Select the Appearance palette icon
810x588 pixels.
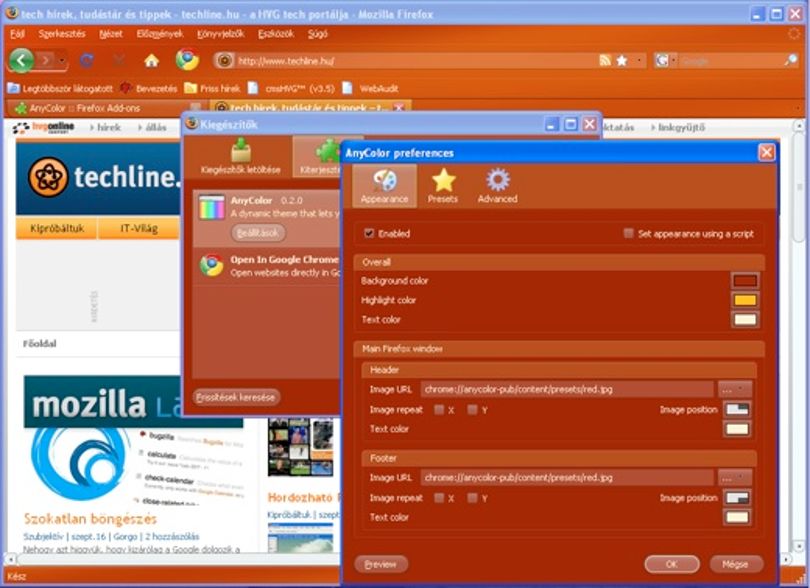click(384, 181)
